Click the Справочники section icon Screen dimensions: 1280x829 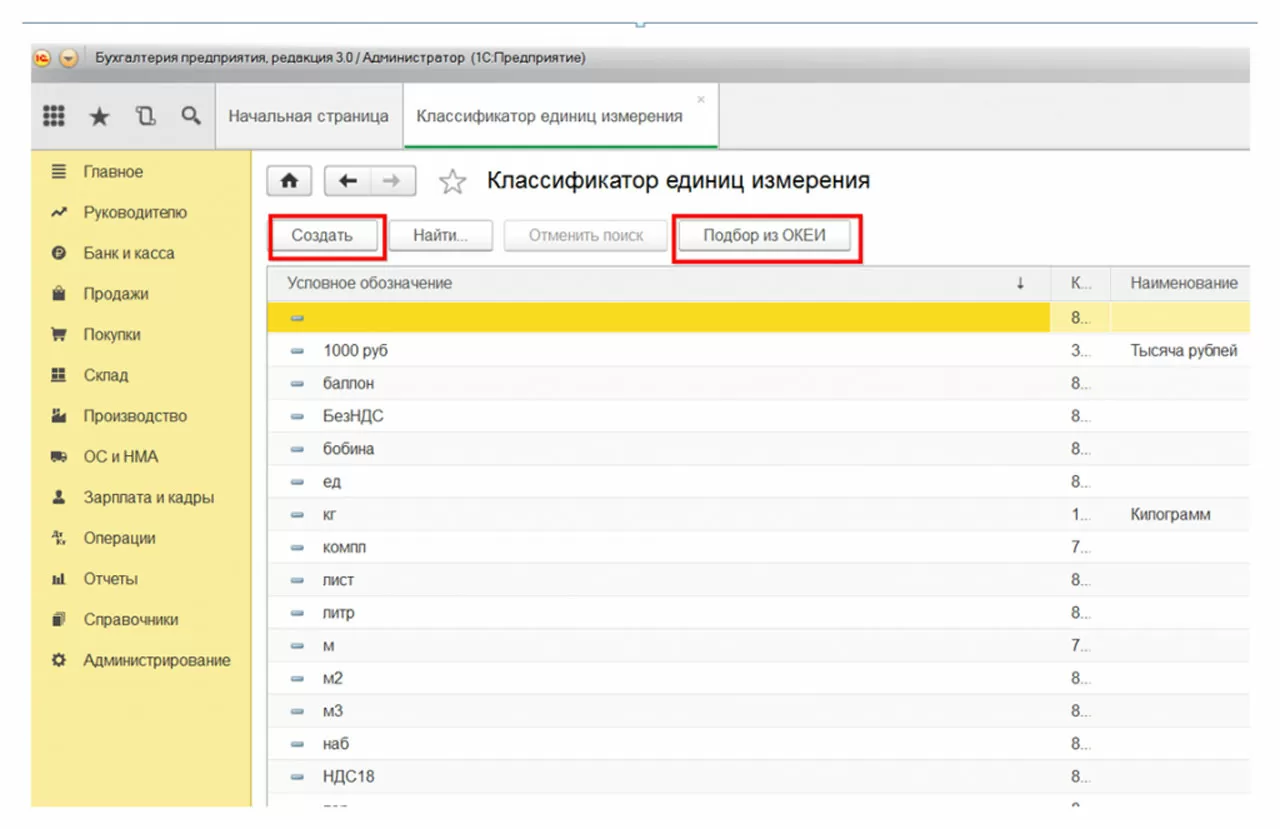[x=59, y=620]
